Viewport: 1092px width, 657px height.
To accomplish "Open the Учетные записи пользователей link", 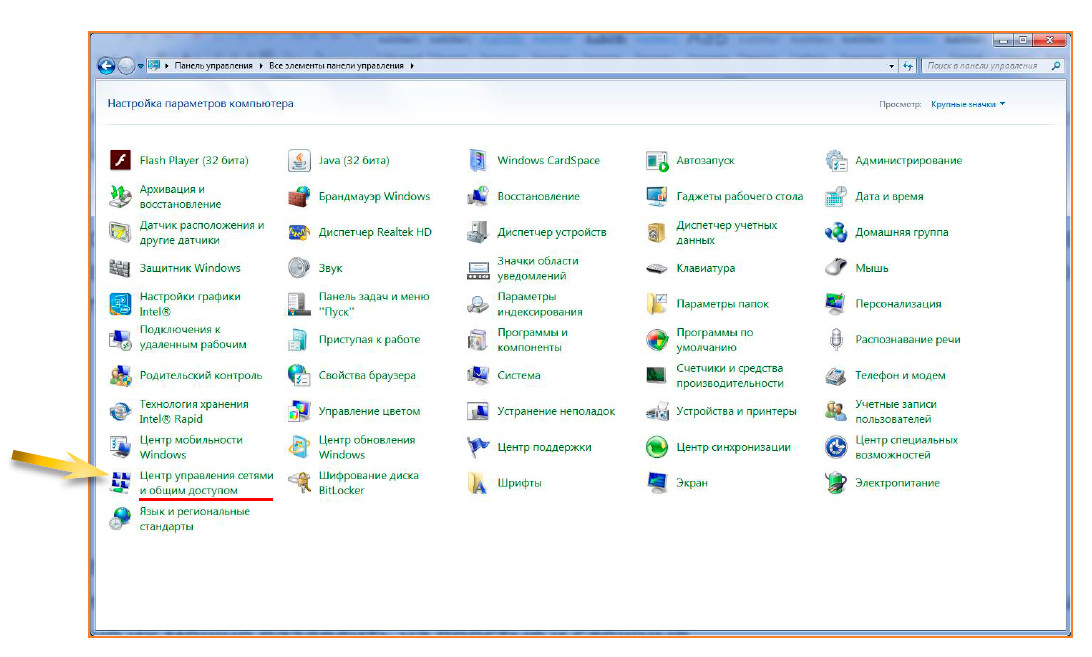I will (x=894, y=412).
